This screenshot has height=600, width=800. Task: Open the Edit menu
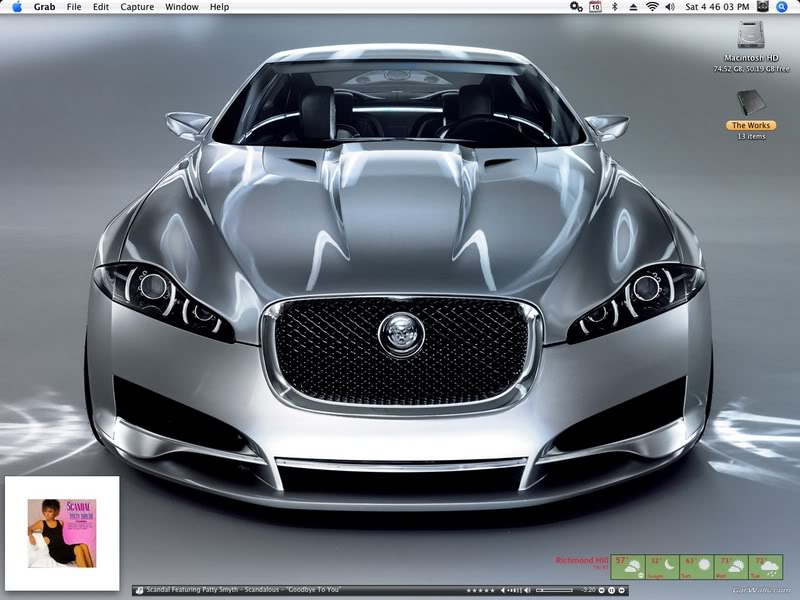pos(101,7)
